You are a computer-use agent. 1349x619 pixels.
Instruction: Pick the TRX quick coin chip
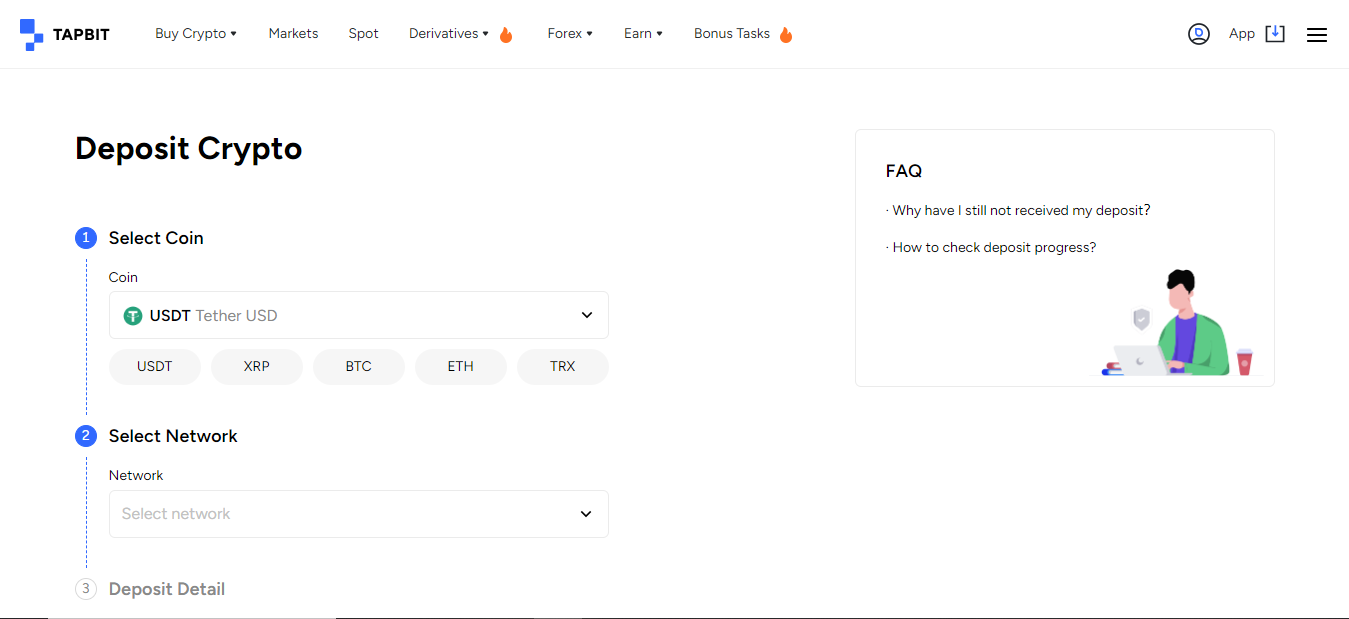[x=563, y=367]
